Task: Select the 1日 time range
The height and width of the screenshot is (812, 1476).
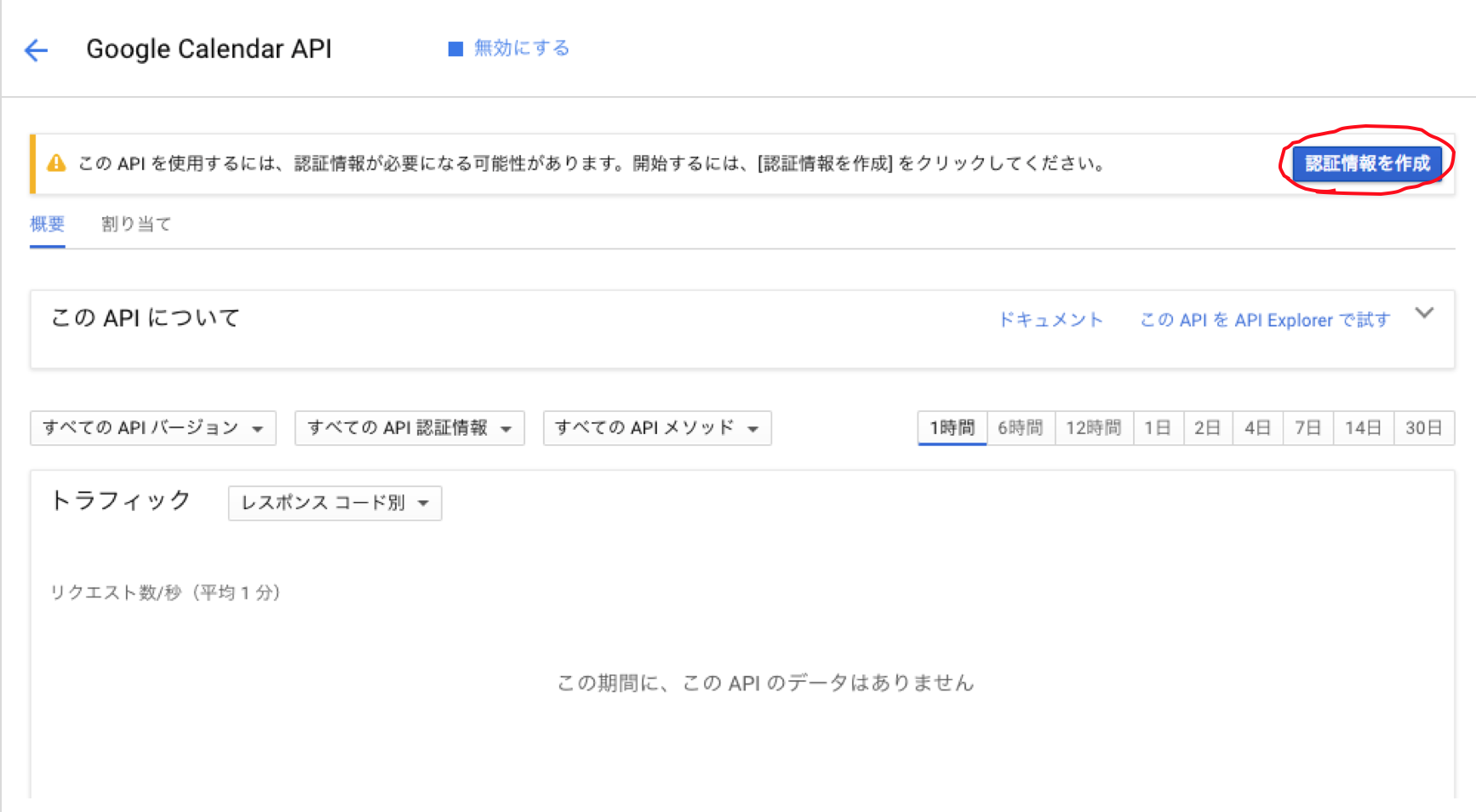Action: coord(1158,428)
